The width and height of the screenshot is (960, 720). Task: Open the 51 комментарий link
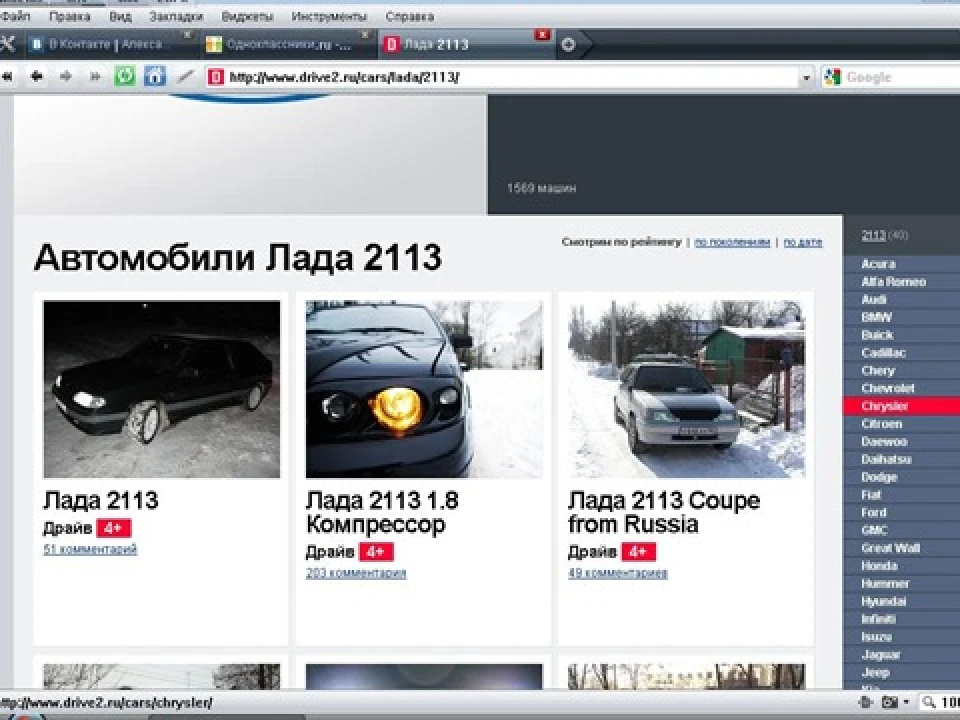point(90,549)
